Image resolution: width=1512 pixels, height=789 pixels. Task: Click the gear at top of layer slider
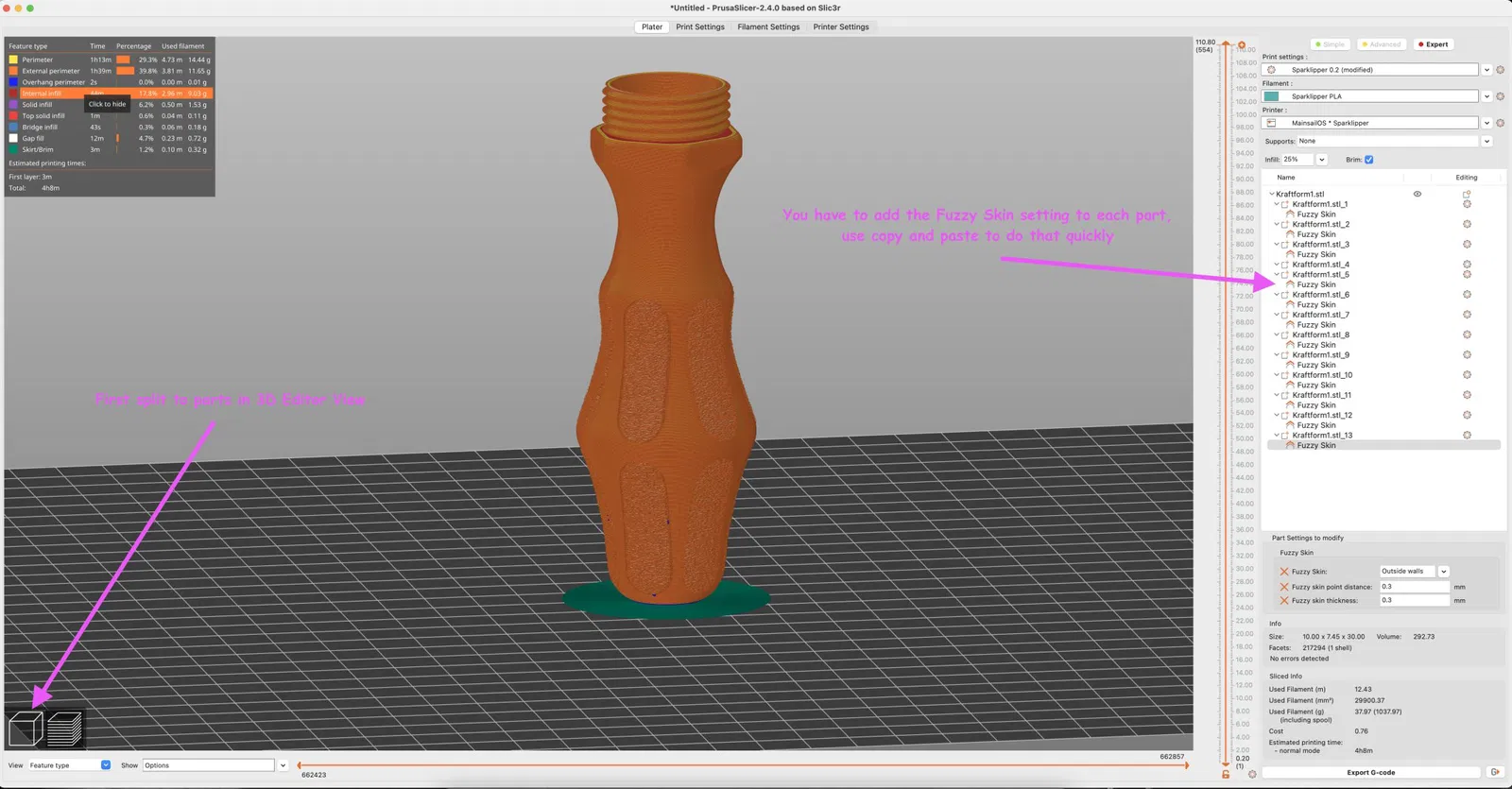1242,44
